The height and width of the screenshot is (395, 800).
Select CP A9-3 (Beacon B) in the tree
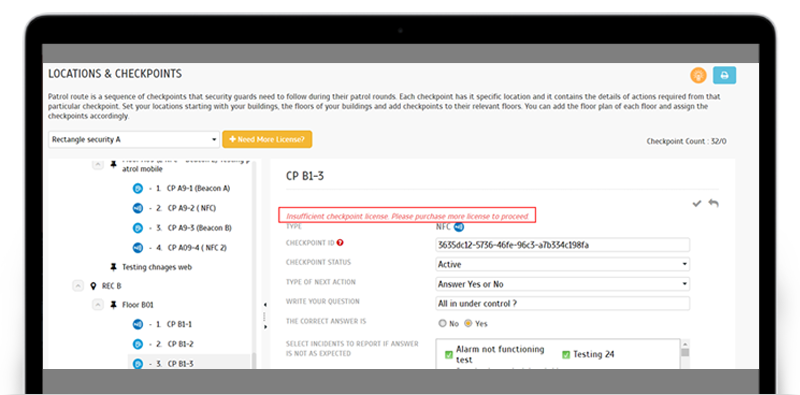click(x=199, y=228)
